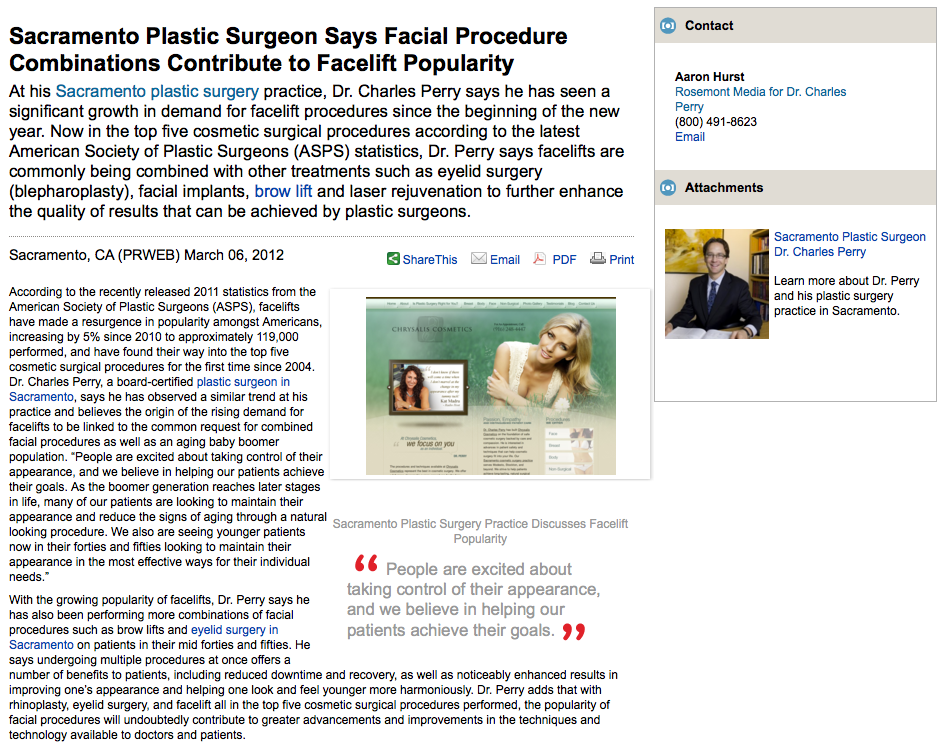Click the red PDF icon
The image size is (947, 744).
539,259
